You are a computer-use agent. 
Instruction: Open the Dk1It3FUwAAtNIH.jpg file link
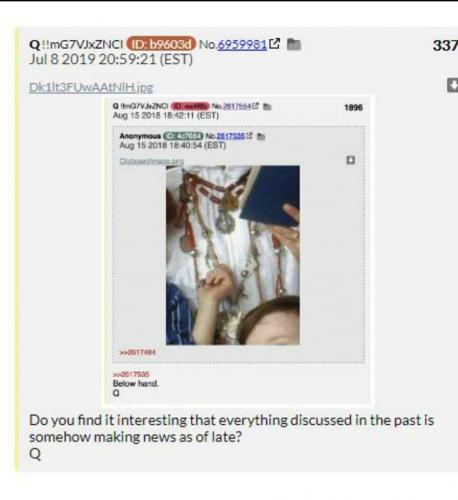coord(91,87)
